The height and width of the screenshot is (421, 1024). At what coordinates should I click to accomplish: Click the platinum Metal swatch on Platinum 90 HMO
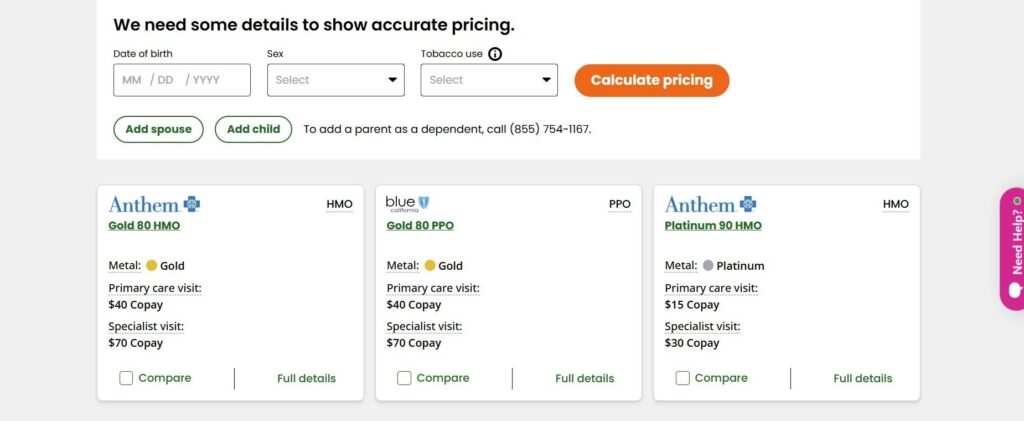(708, 266)
